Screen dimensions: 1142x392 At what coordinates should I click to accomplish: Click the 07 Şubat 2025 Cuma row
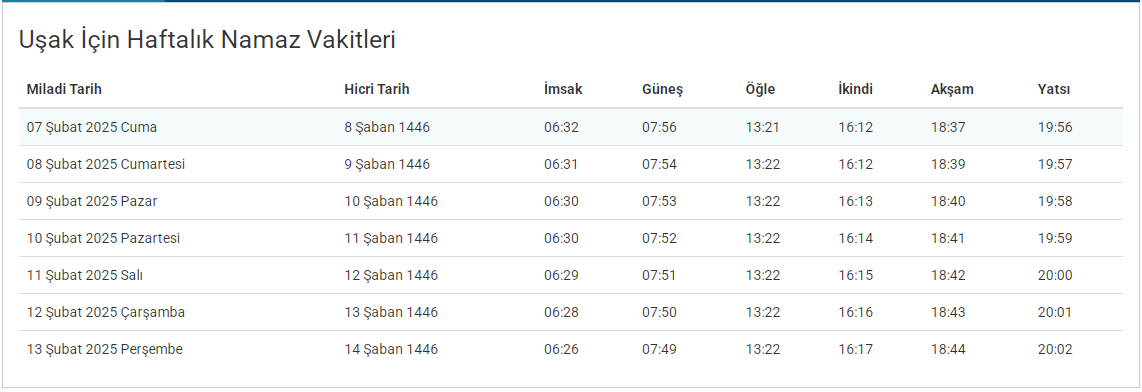[571, 127]
